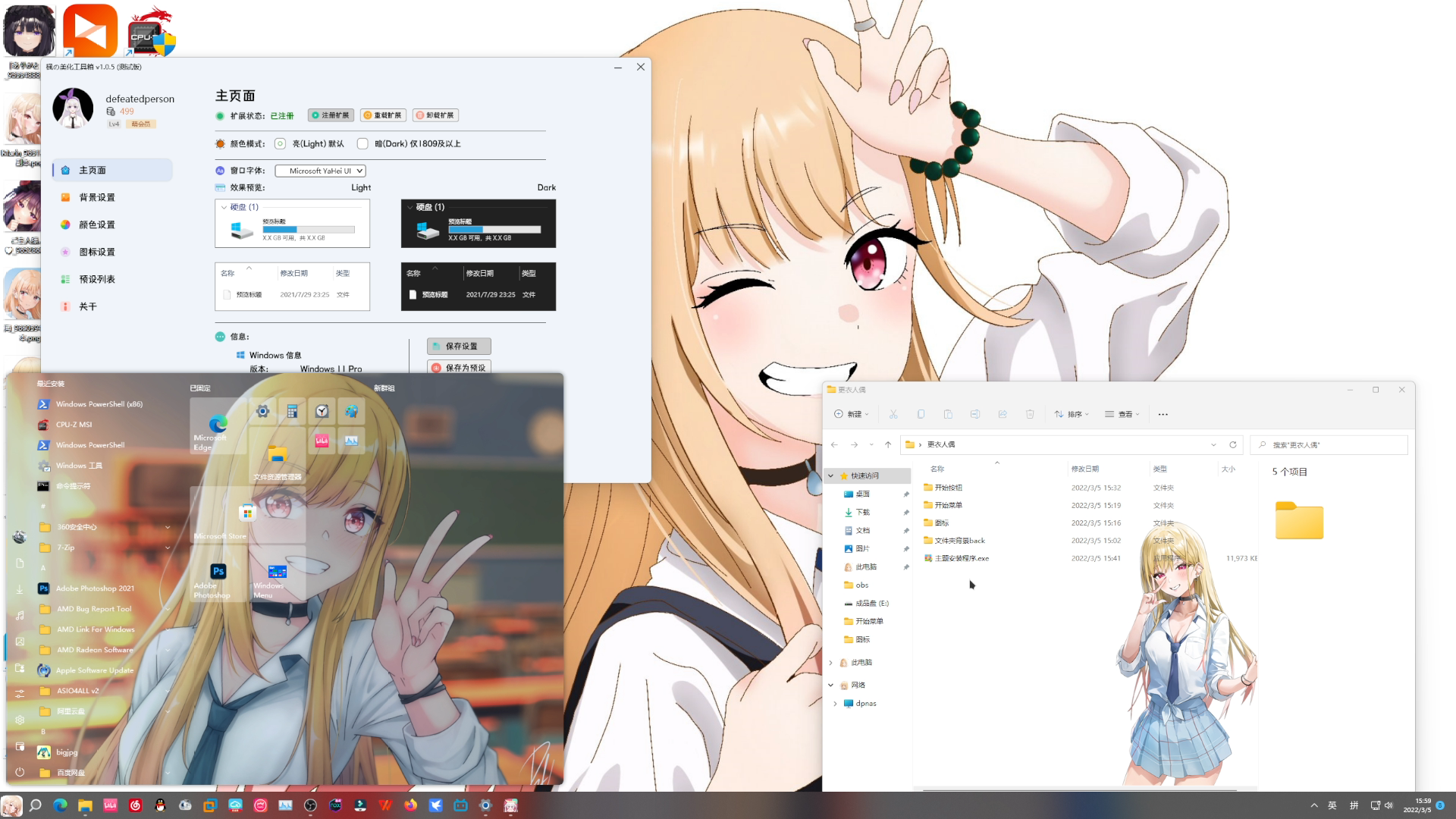Screen dimensions: 1456x819
Task: Click the Explorer toolbar three-dots more icon
Action: (1163, 414)
